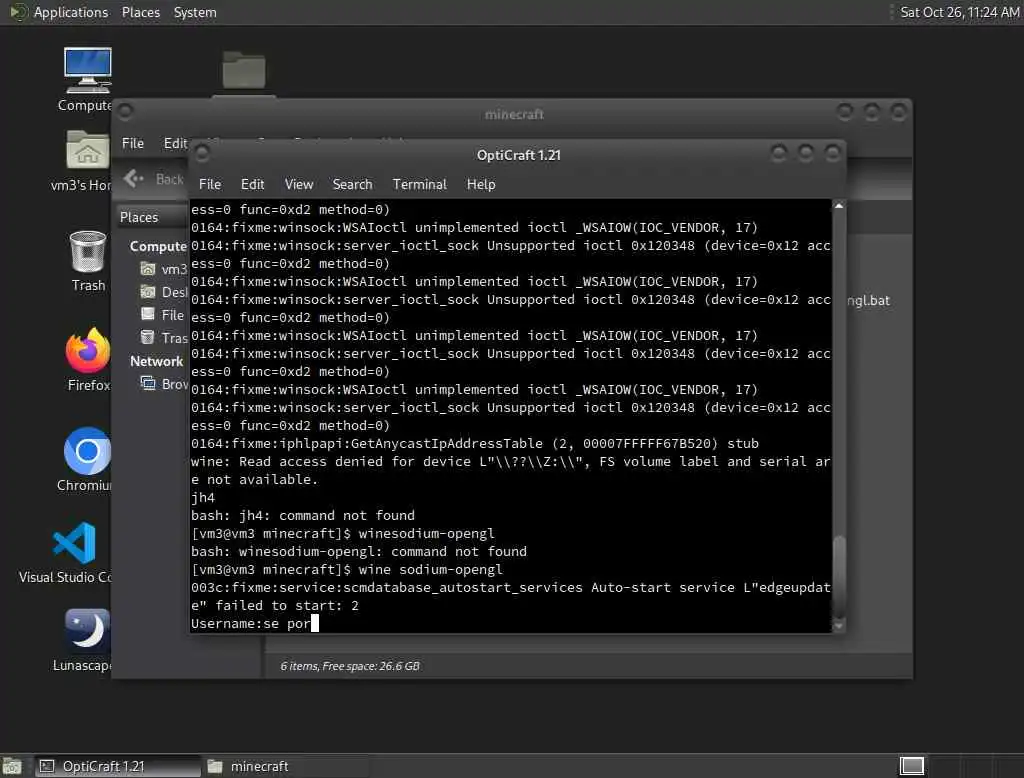Click the window menu button of minecraft
Screen dimensions: 1024x778
coord(125,112)
